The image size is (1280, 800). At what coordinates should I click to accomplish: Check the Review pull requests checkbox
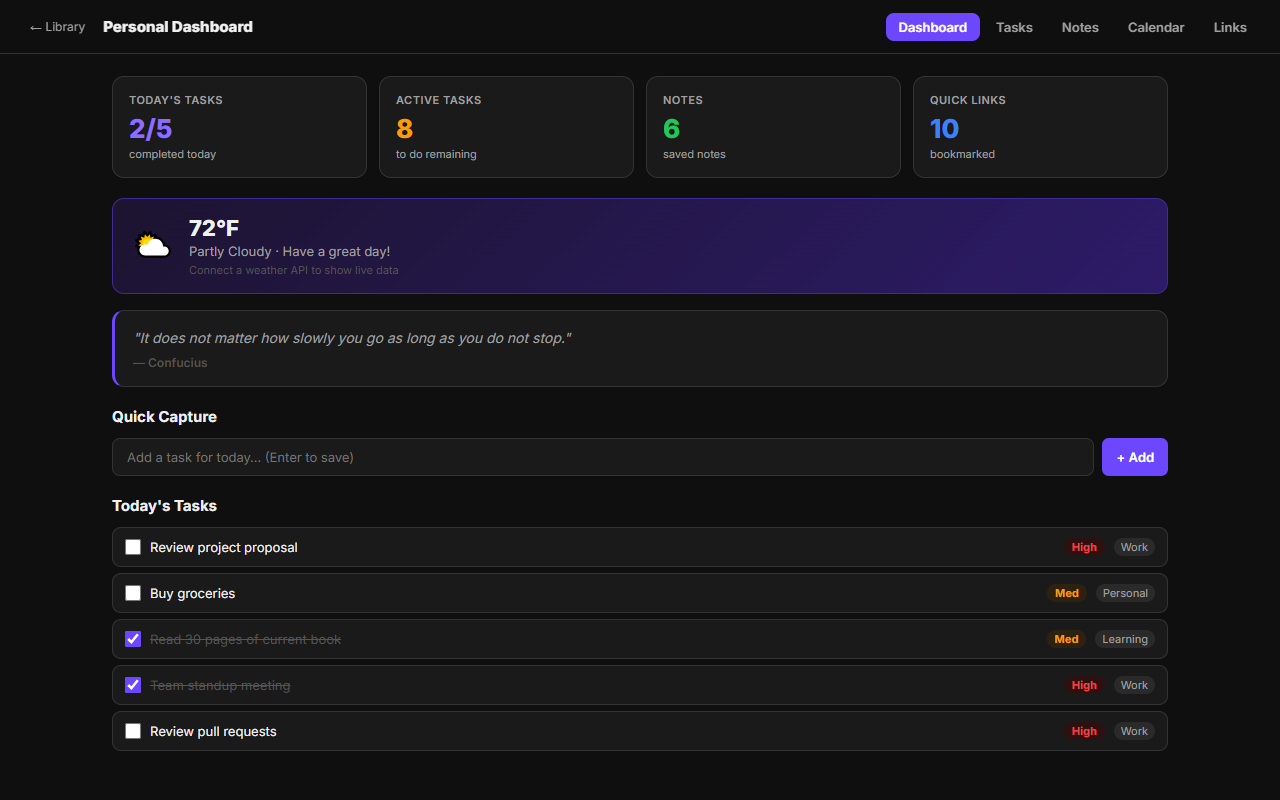click(133, 731)
